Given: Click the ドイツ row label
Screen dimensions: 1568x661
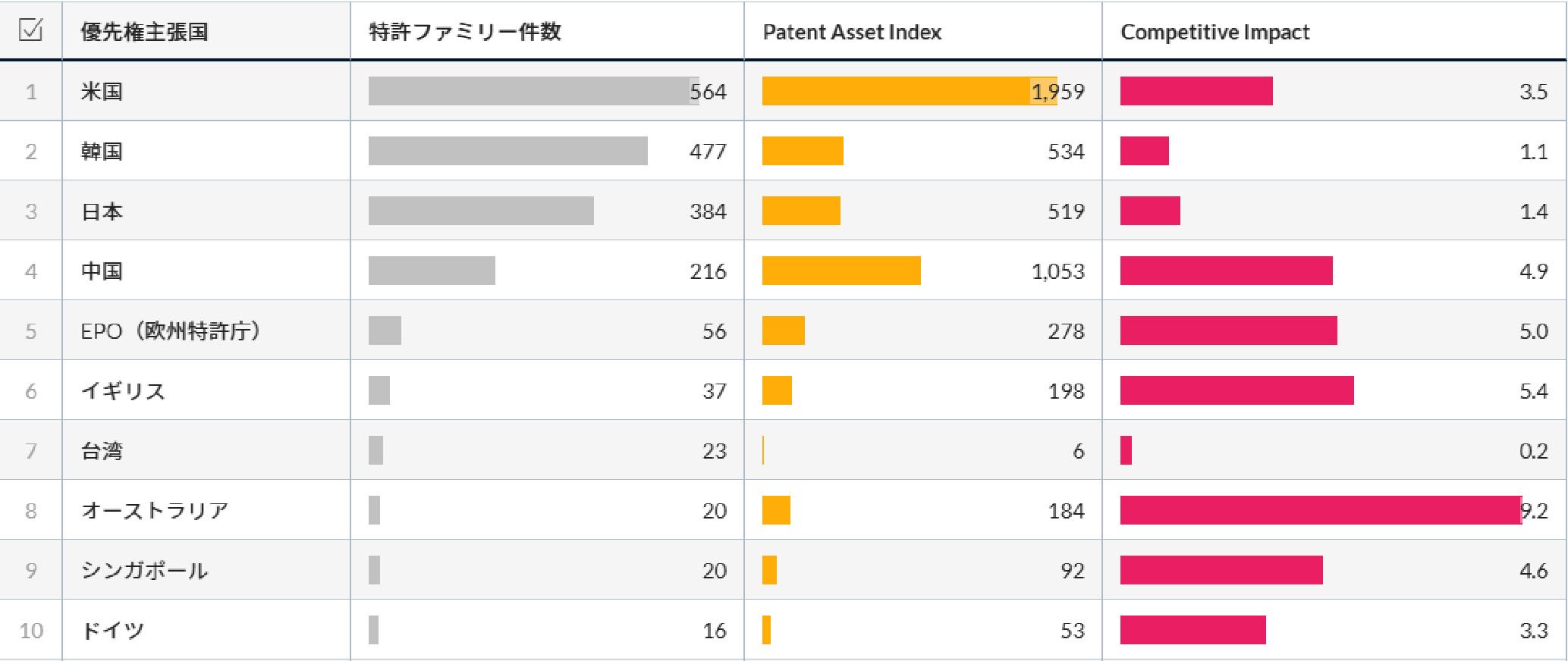Looking at the screenshot, I should click(112, 631).
